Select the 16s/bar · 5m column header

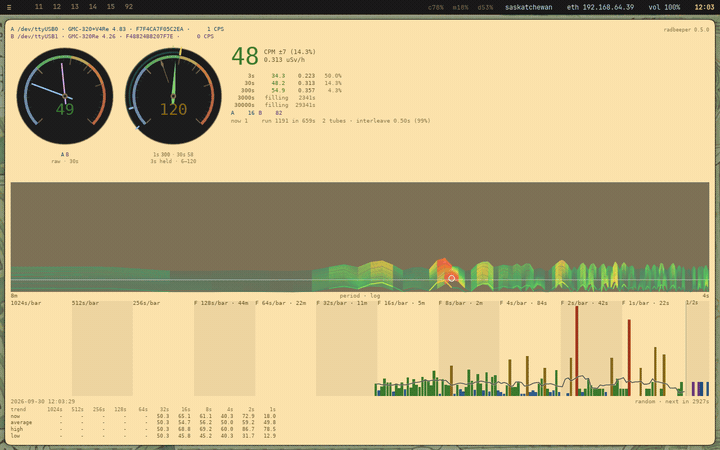(x=401, y=303)
